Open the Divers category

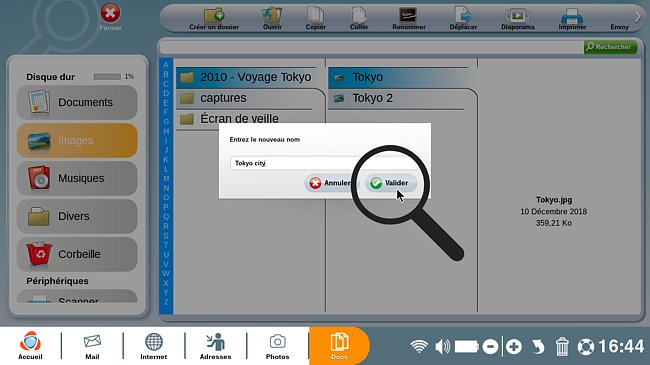[x=77, y=216]
